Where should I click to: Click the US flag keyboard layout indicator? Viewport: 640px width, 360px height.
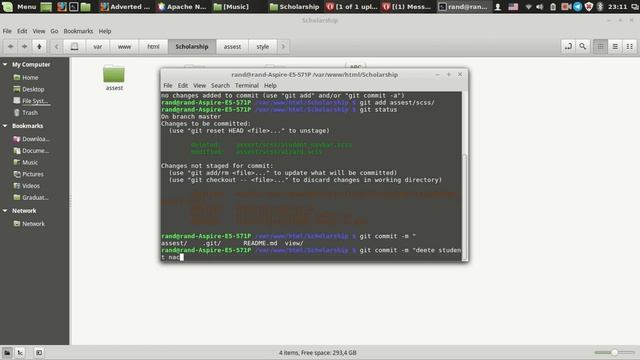pos(513,7)
